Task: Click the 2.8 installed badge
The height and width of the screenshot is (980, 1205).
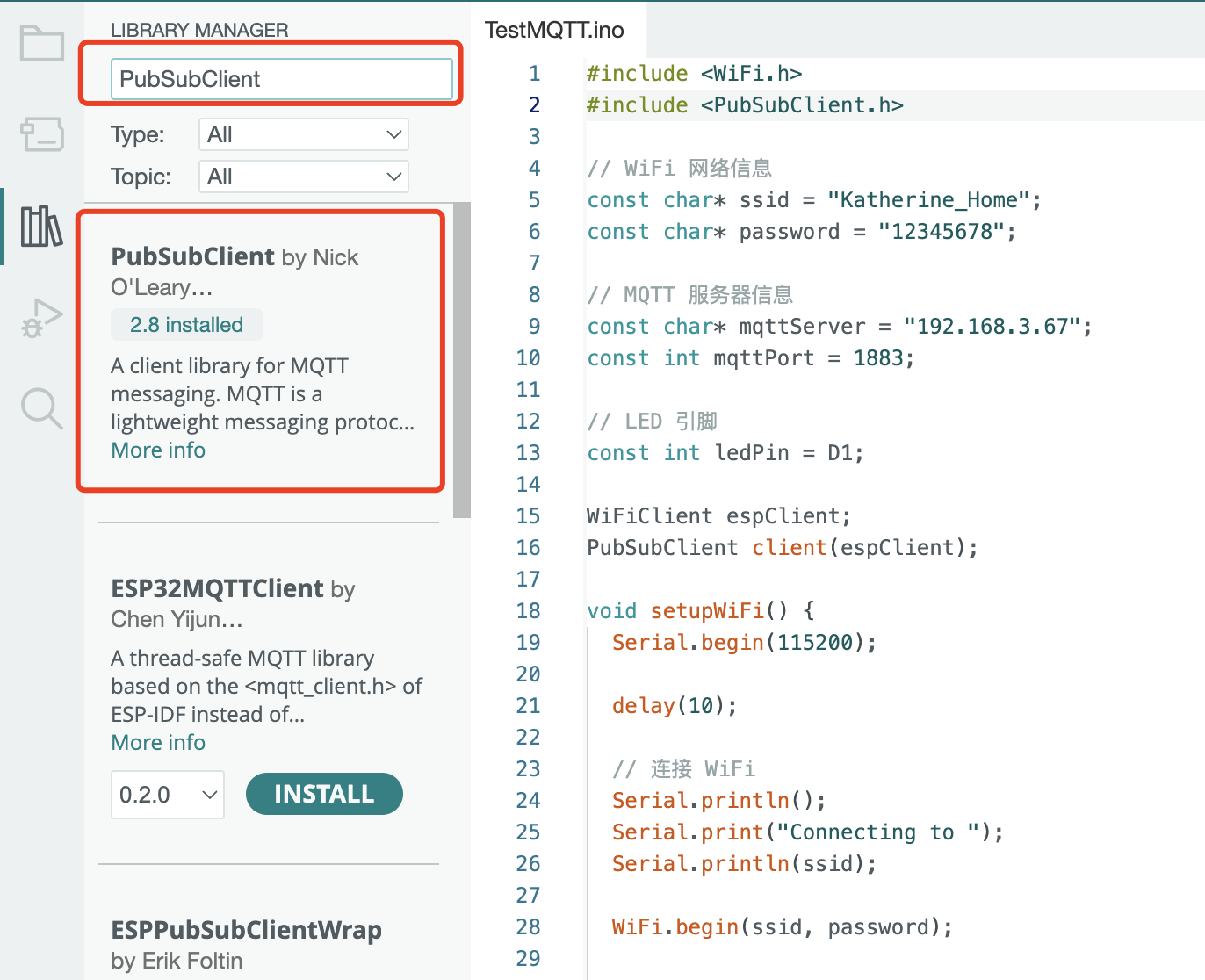Action: 186,325
